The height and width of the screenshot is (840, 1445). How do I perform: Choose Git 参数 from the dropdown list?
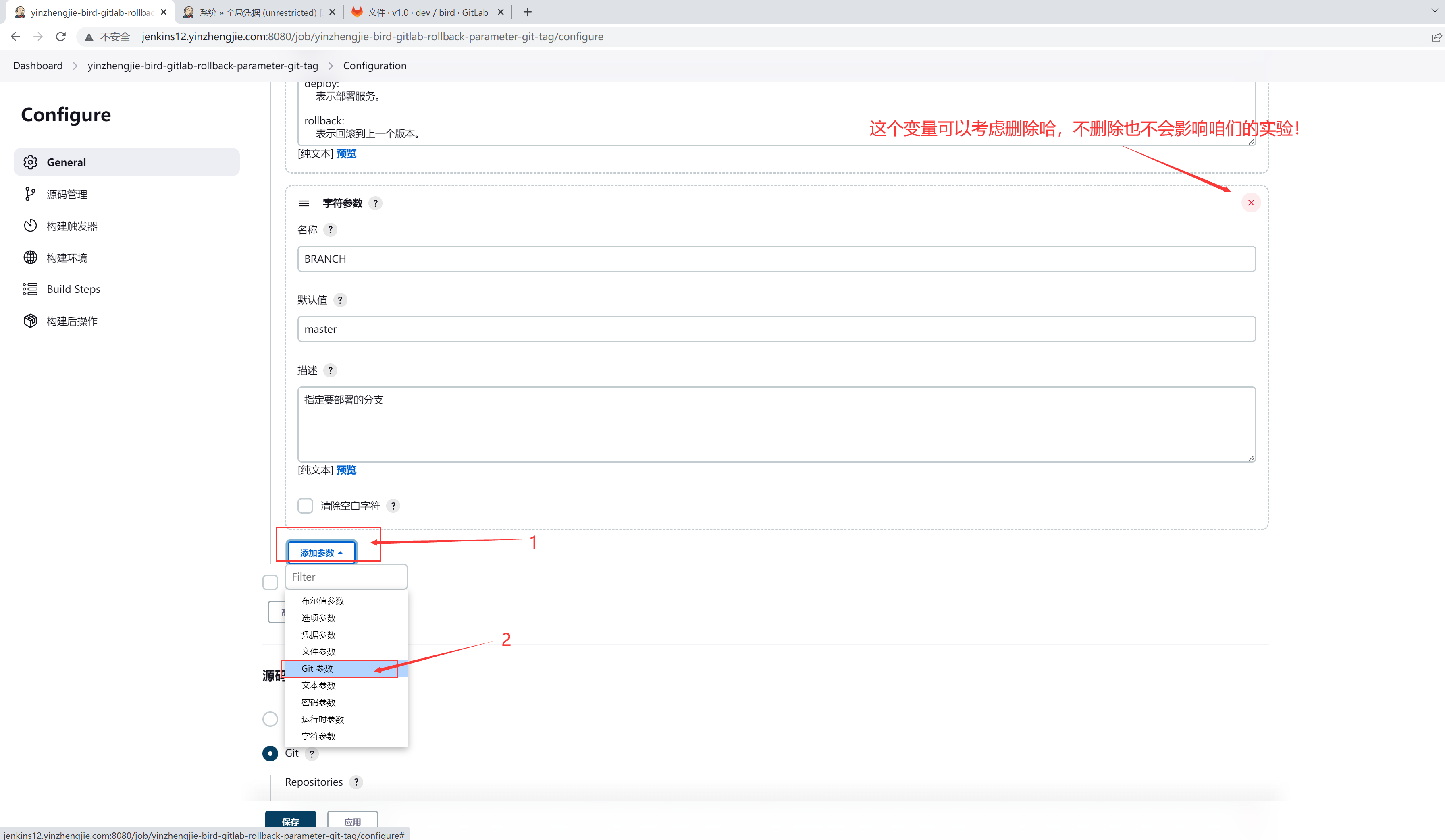click(317, 669)
